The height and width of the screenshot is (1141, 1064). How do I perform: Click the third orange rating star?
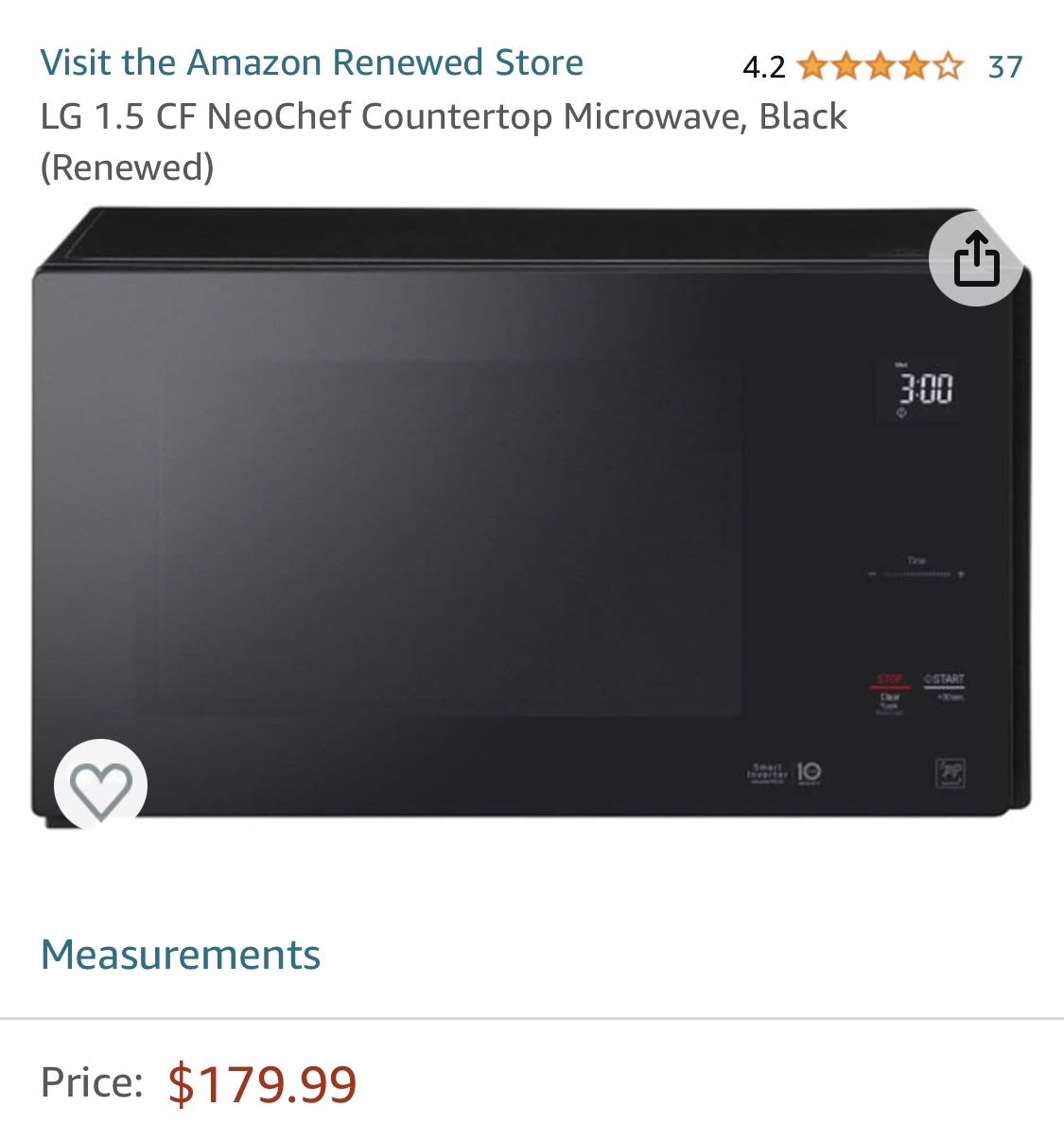click(x=880, y=66)
